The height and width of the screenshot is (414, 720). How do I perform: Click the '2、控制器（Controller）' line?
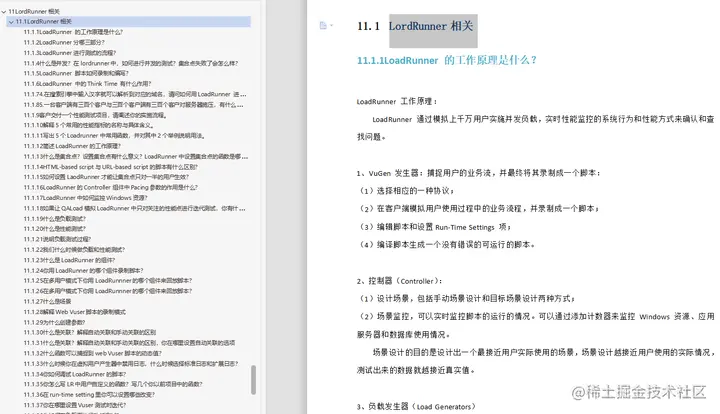click(x=400, y=281)
